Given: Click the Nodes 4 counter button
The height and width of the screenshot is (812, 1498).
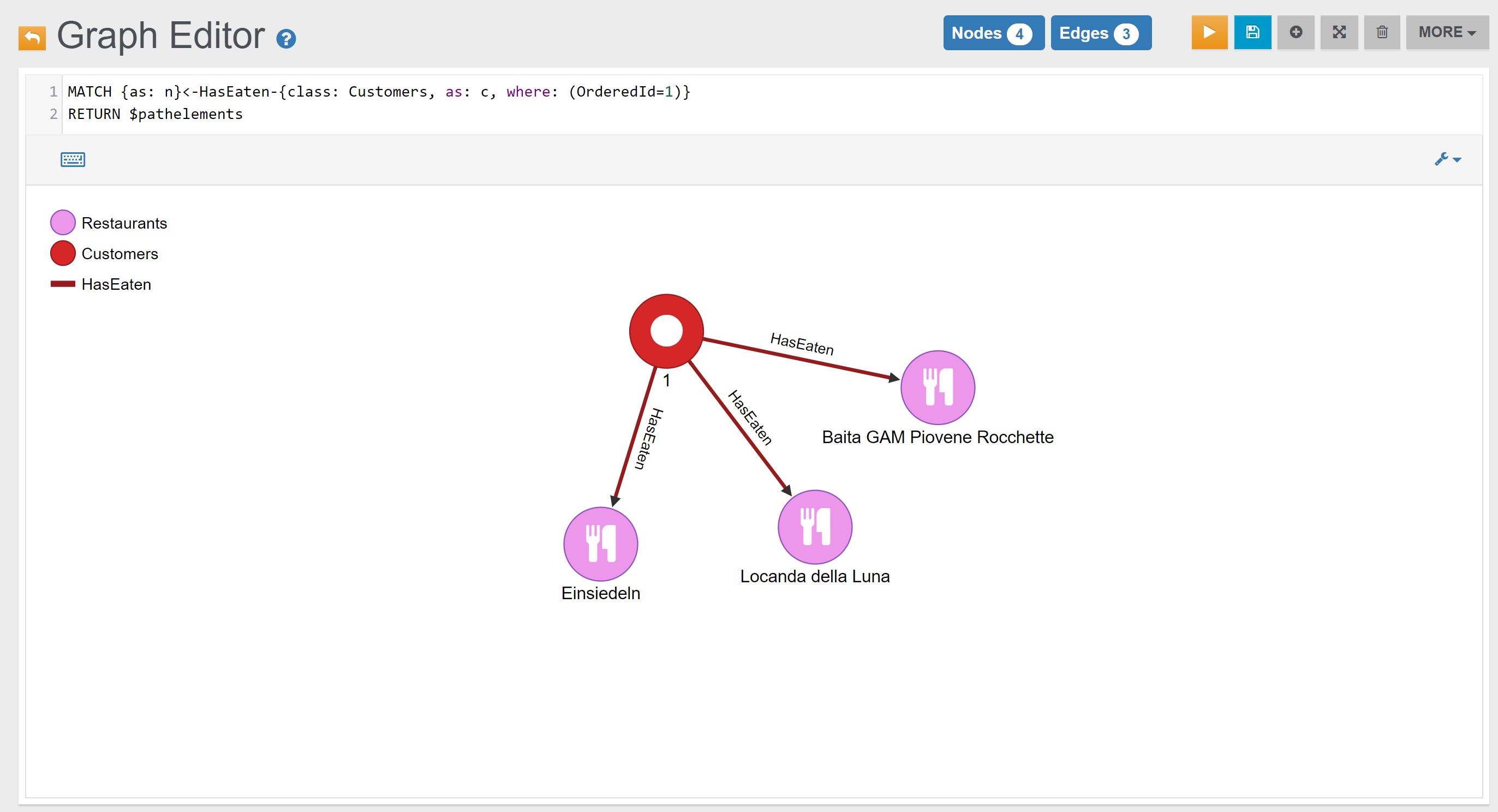Looking at the screenshot, I should (993, 33).
